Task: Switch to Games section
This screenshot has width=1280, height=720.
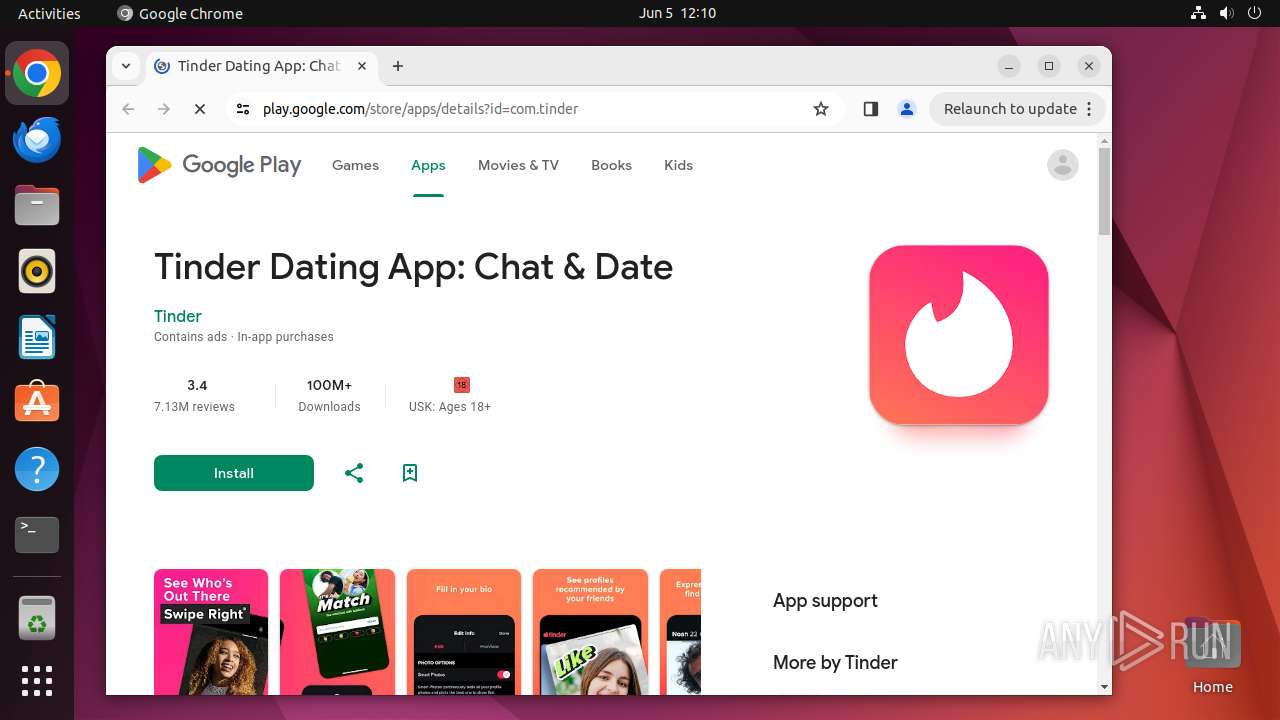Action: [x=355, y=165]
